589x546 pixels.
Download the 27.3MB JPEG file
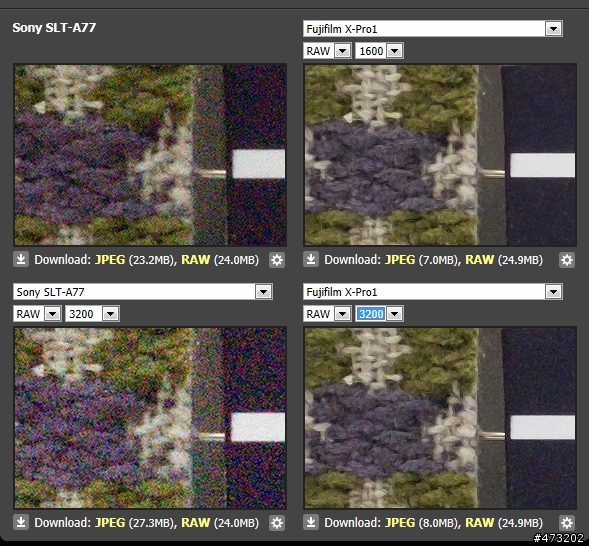tap(110, 522)
